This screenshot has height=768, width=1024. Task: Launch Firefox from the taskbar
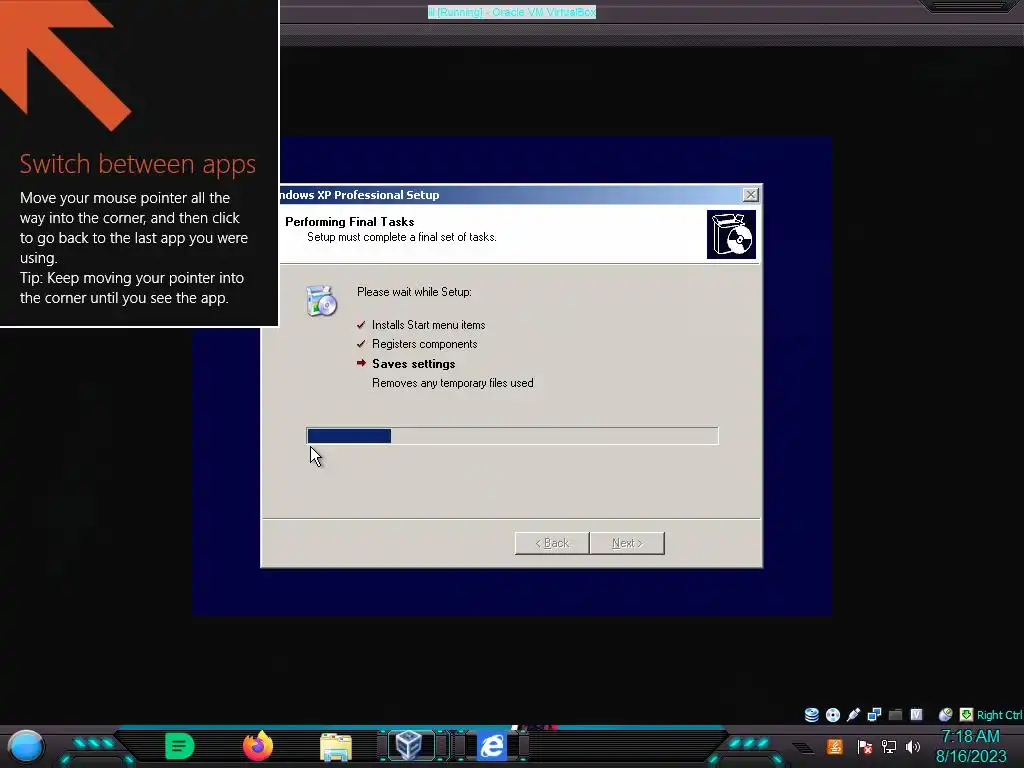258,746
